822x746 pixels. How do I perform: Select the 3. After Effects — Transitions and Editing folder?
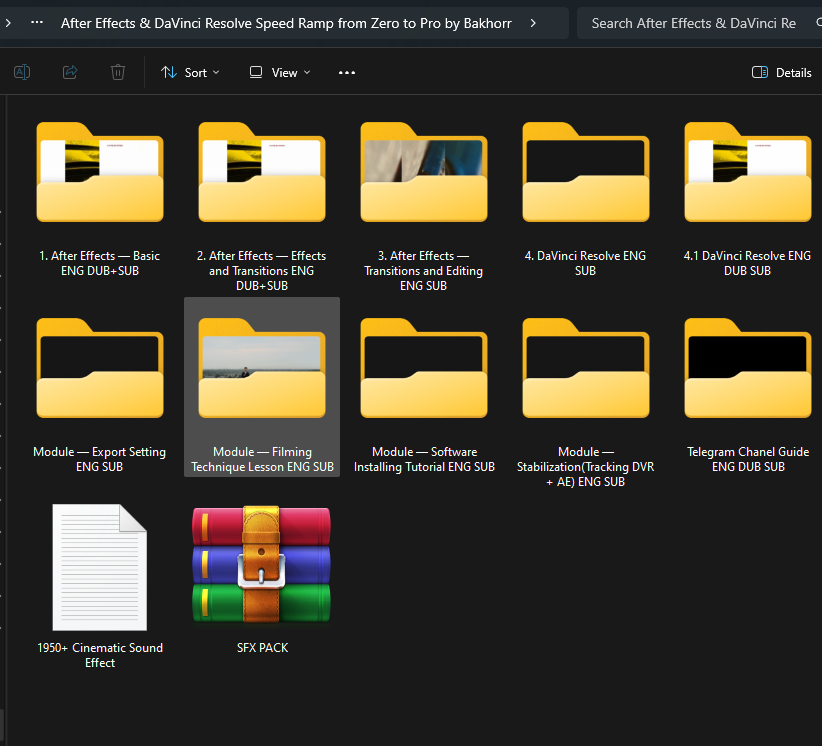tap(423, 181)
